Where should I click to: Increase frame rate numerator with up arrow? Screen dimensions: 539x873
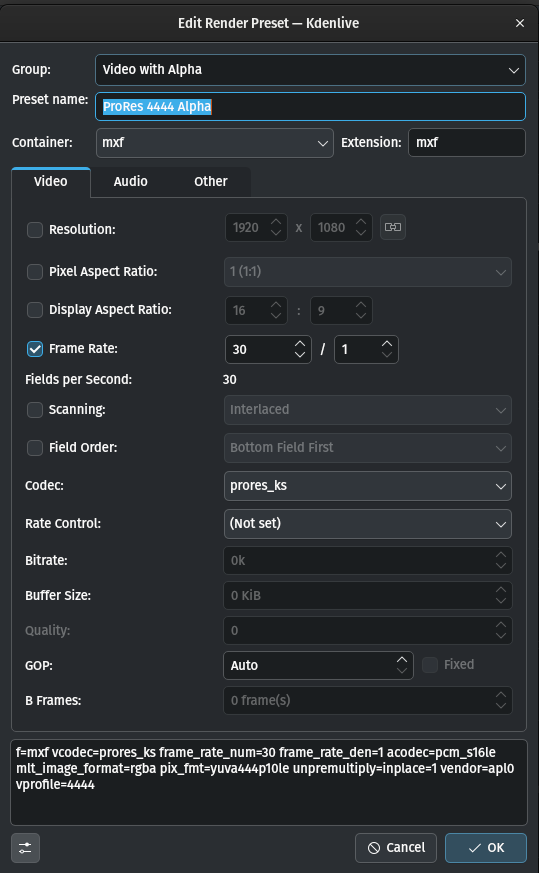click(x=300, y=344)
